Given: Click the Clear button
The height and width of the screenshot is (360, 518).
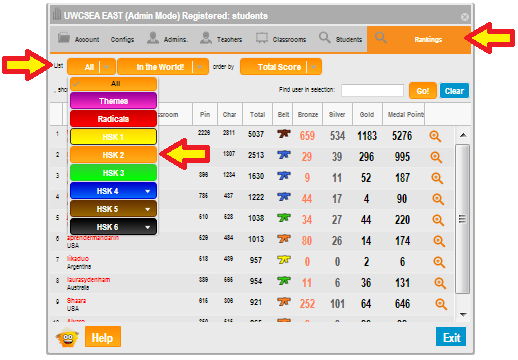Looking at the screenshot, I should [x=454, y=91].
